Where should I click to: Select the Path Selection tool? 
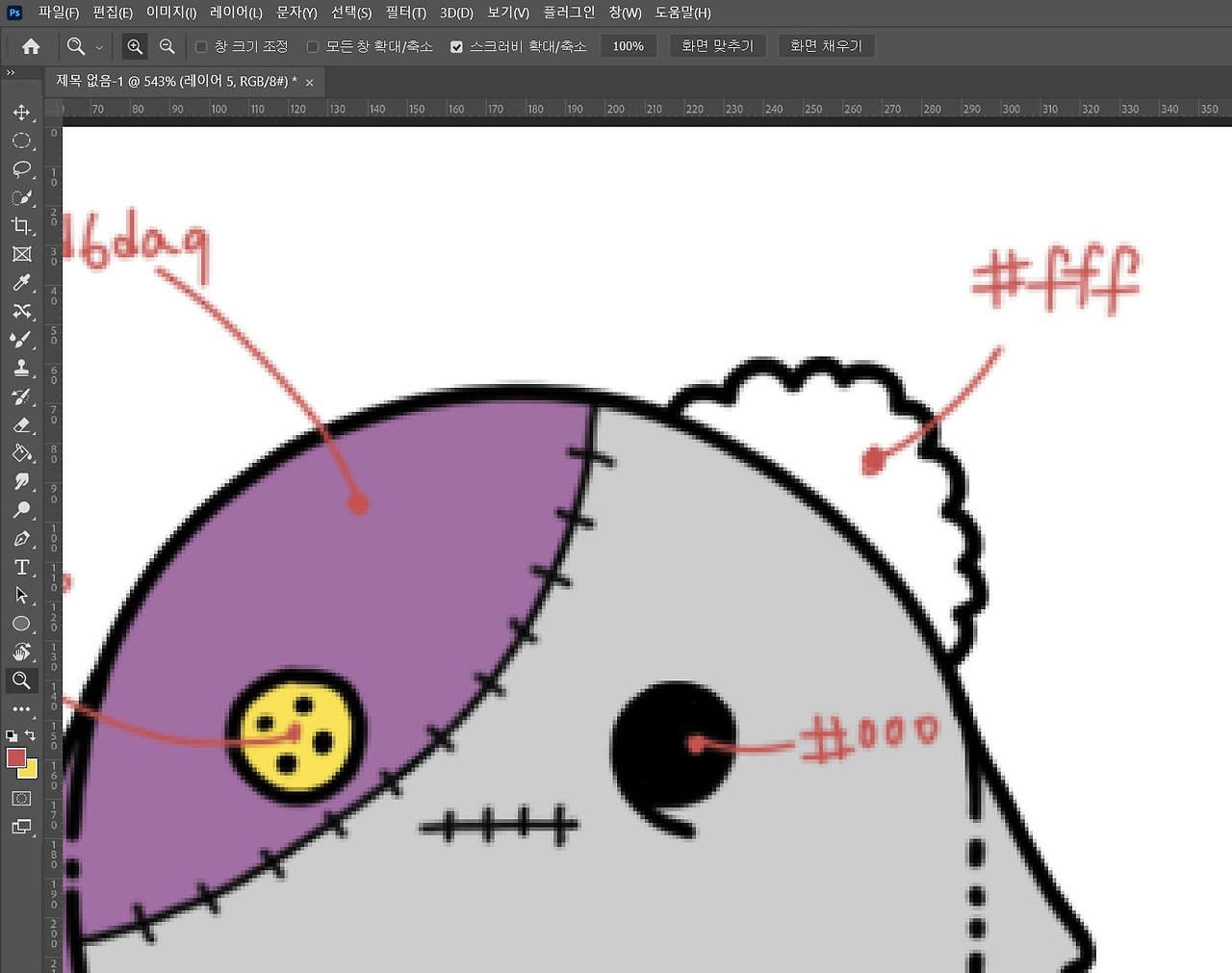click(x=21, y=595)
